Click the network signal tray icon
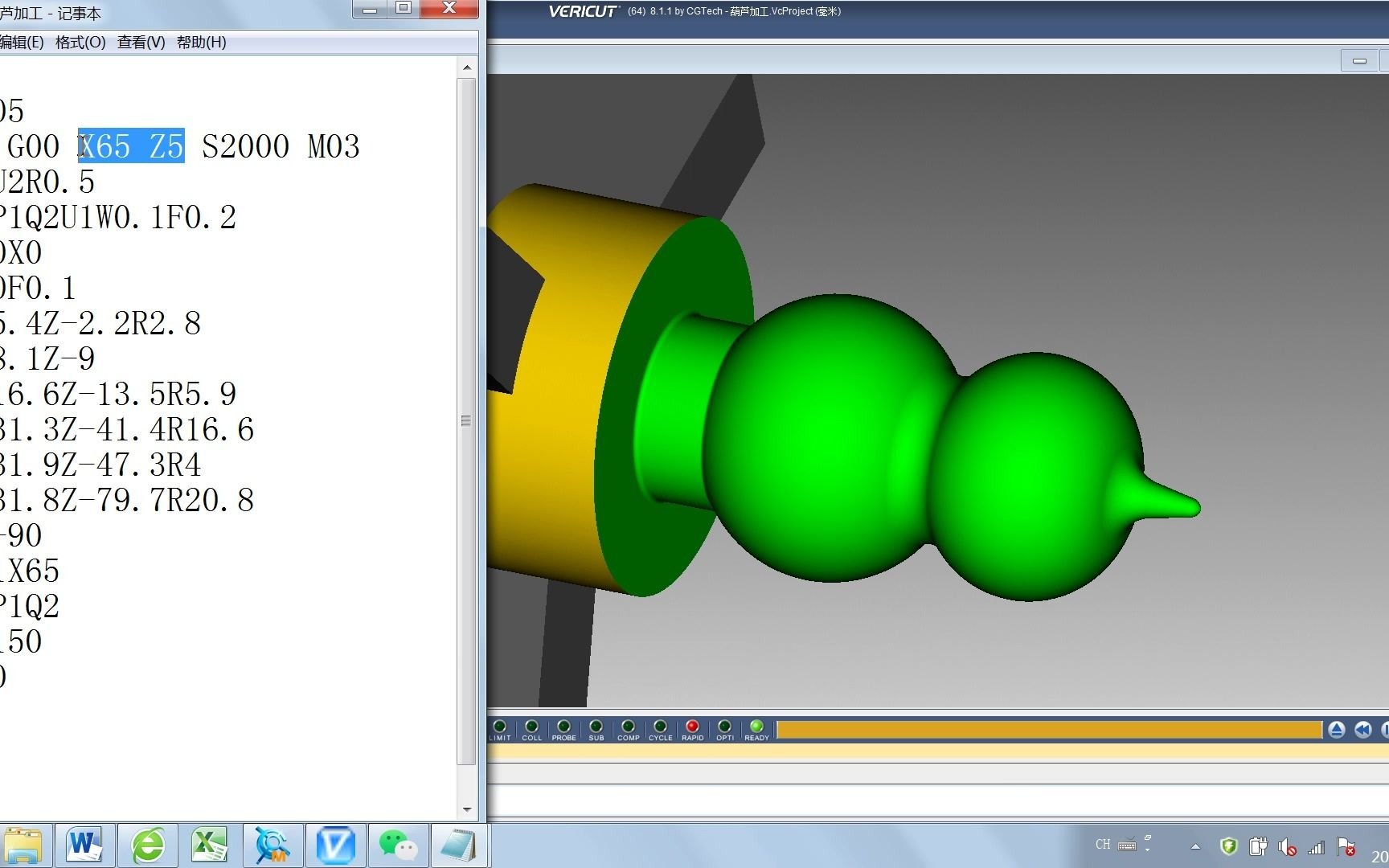1389x868 pixels. pyautogui.click(x=1317, y=846)
